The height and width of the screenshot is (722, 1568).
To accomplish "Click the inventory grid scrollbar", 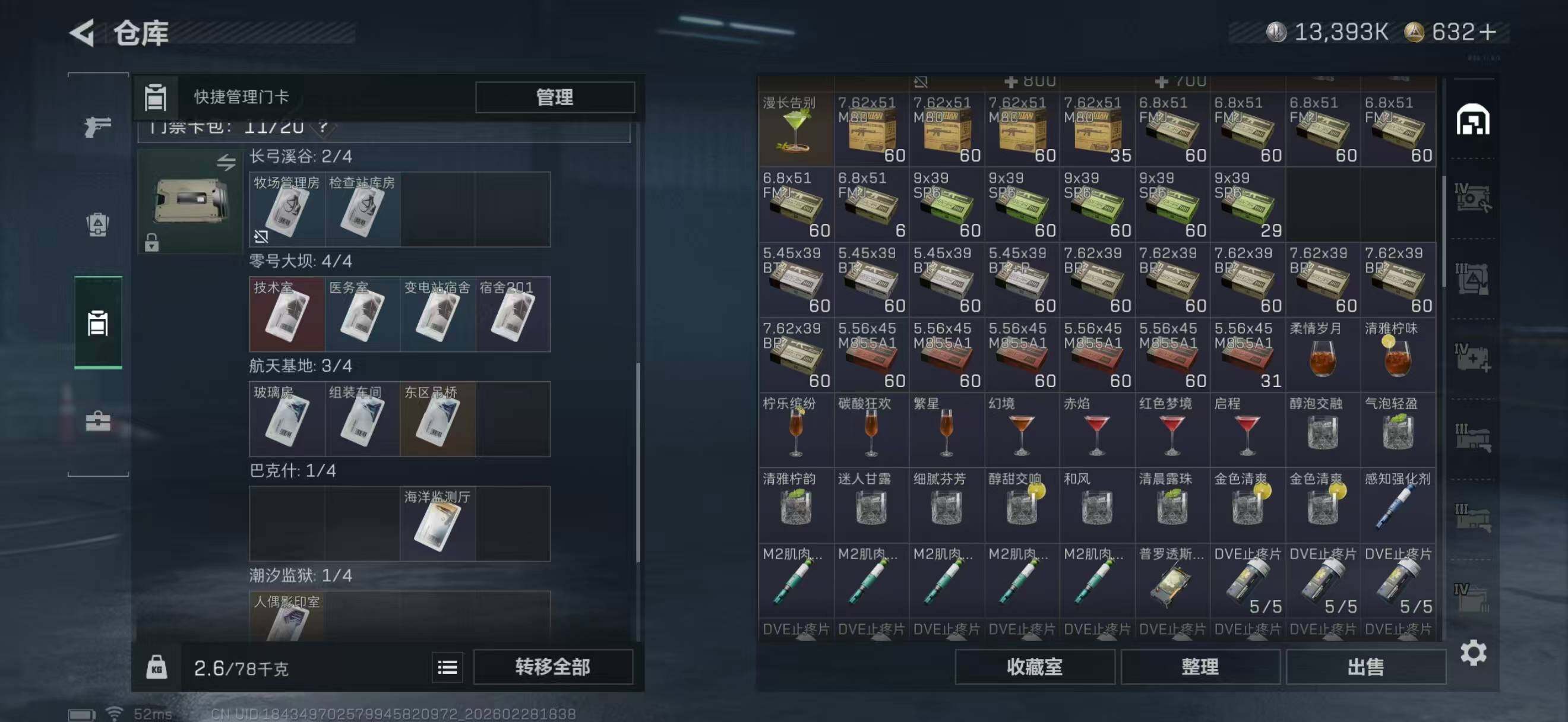I will click(1445, 231).
